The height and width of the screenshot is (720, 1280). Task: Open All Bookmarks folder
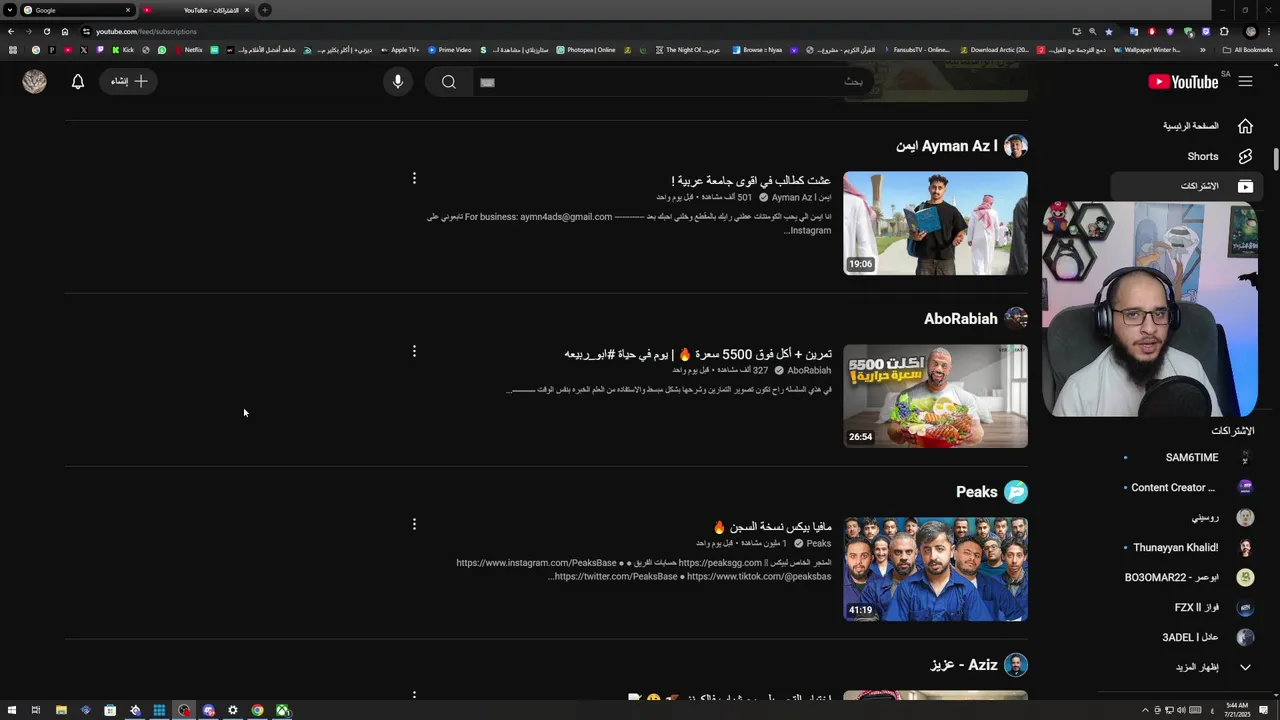tap(1248, 50)
